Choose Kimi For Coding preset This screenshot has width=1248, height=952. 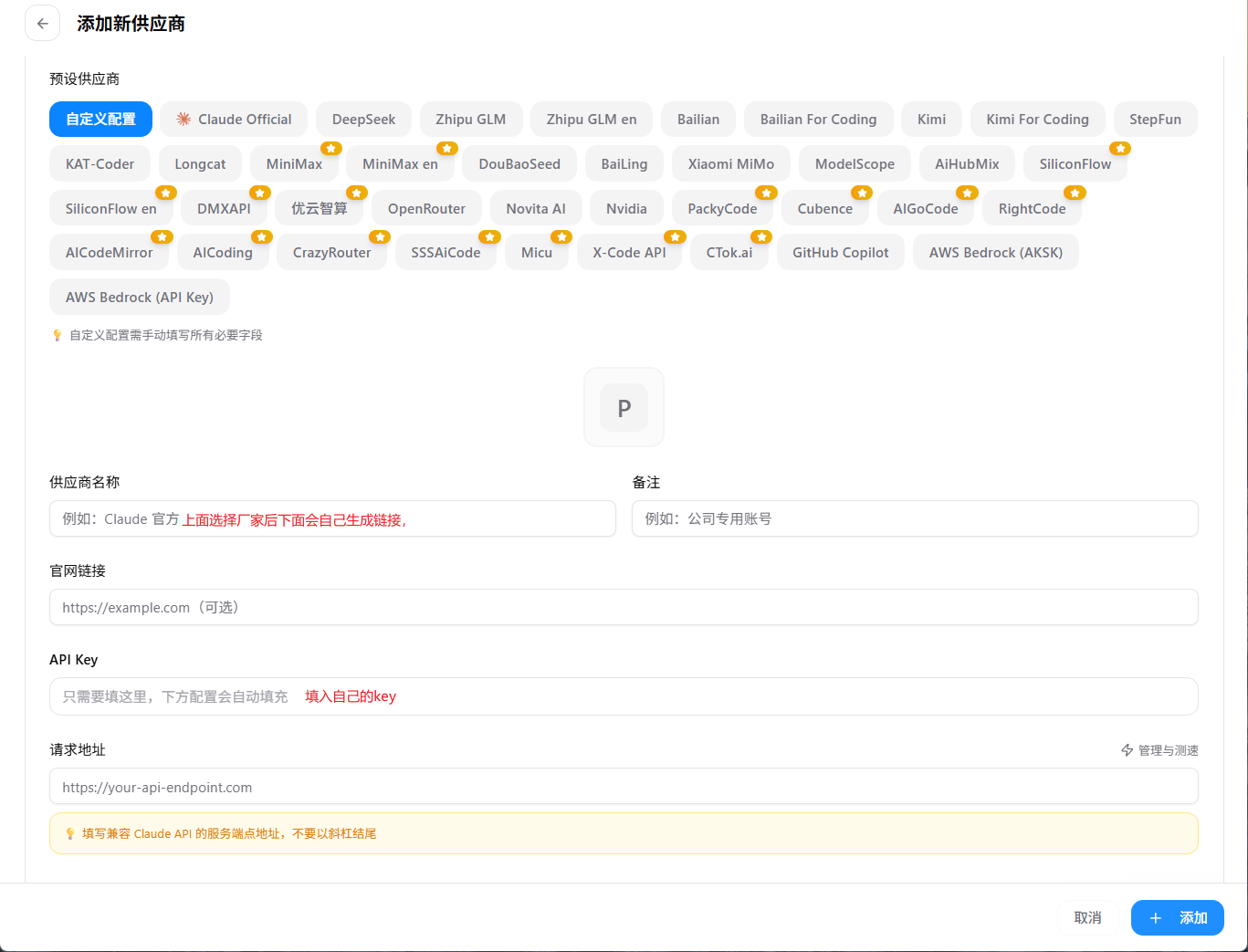point(1038,120)
